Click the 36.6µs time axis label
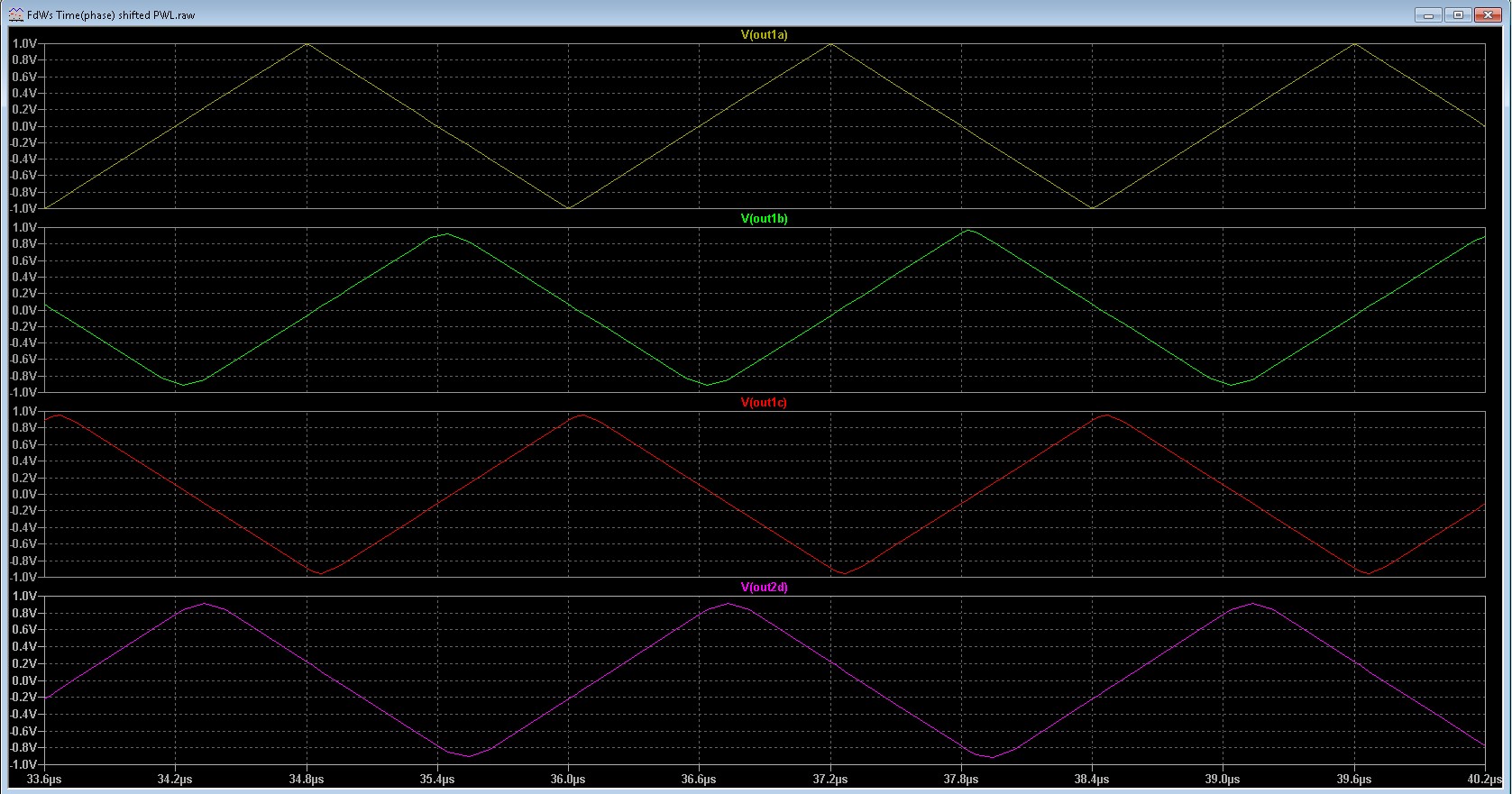The image size is (1512, 794). click(x=699, y=779)
